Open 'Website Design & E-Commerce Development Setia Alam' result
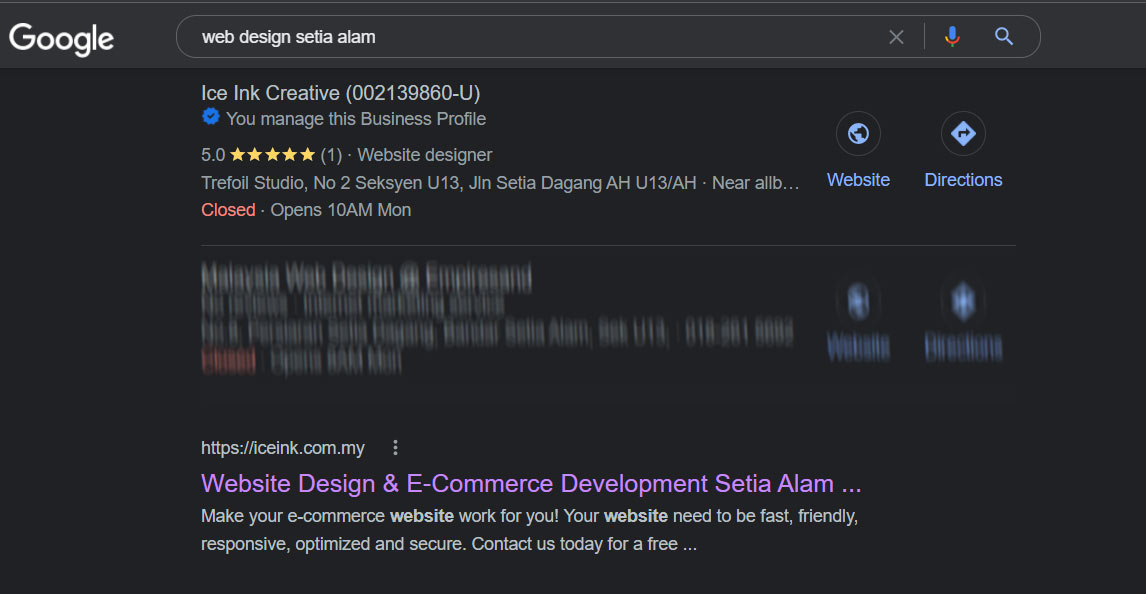 tap(530, 484)
